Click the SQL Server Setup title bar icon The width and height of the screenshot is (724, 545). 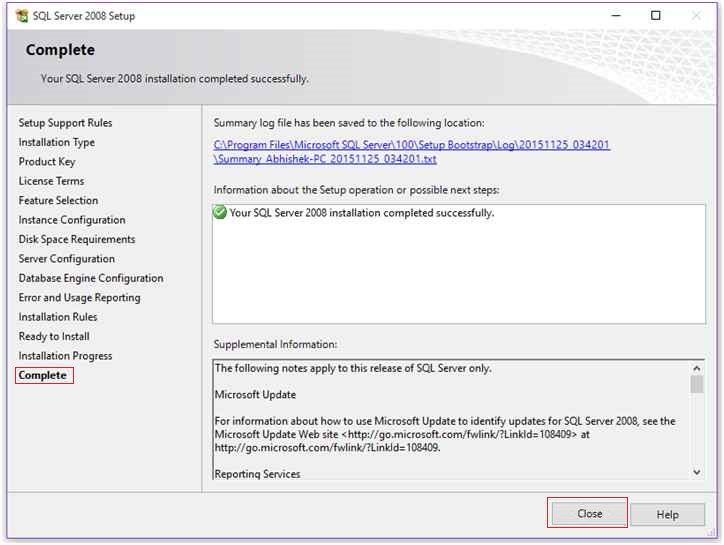click(x=21, y=16)
